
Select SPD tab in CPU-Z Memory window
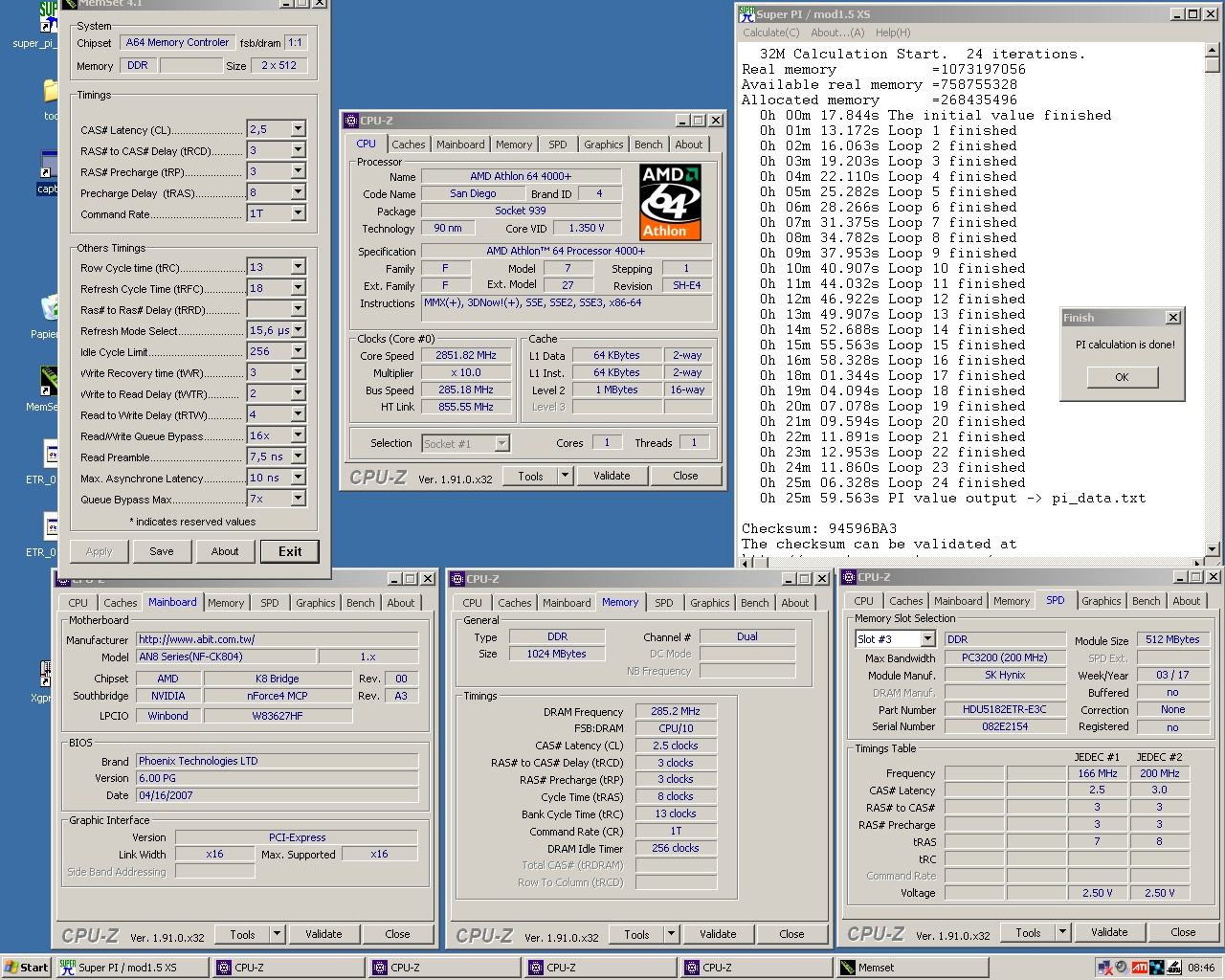click(663, 603)
